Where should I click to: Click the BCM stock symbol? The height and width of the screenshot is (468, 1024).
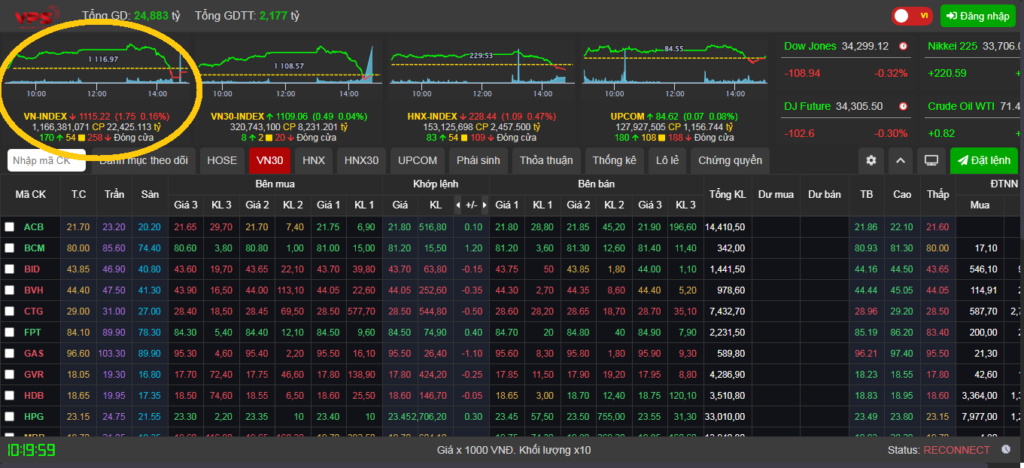[x=34, y=248]
